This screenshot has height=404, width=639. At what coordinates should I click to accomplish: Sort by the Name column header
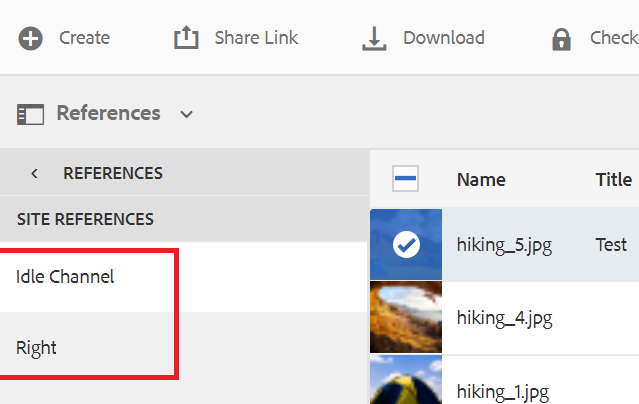click(481, 180)
